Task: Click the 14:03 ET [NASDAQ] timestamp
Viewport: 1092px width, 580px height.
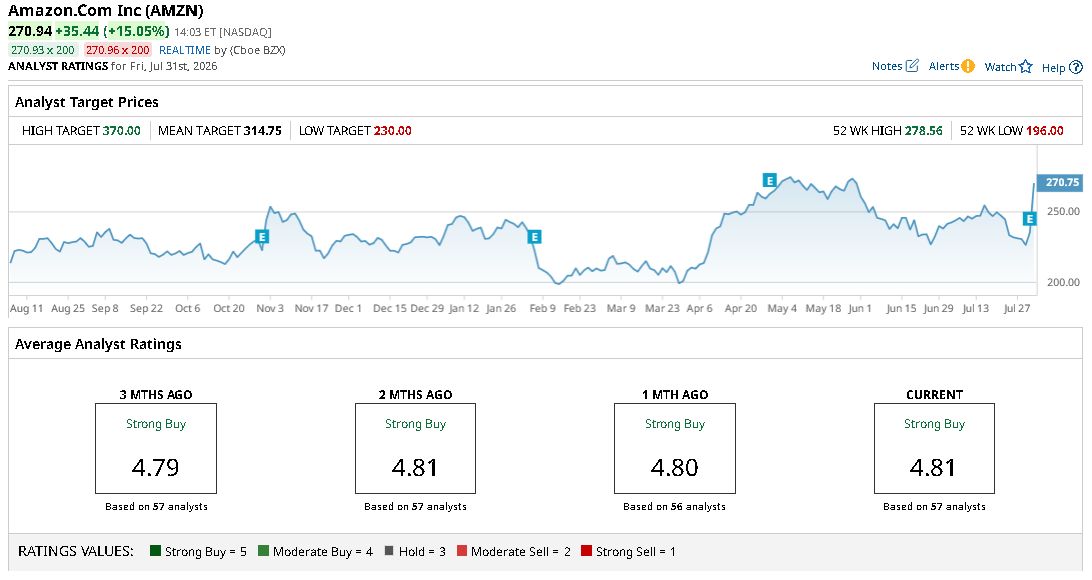Action: [x=223, y=32]
